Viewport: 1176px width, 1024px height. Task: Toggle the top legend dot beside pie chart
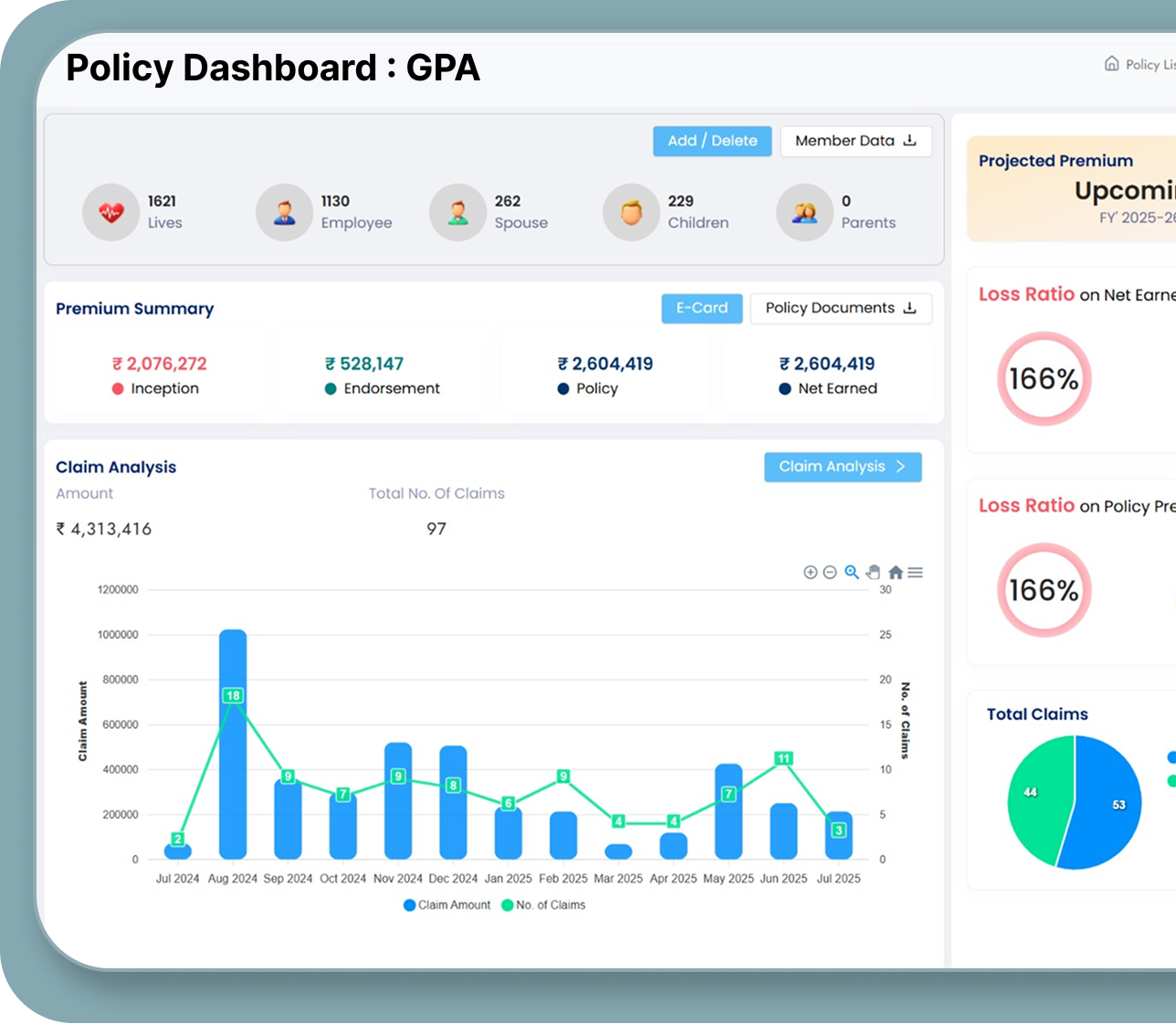pos(1171,756)
